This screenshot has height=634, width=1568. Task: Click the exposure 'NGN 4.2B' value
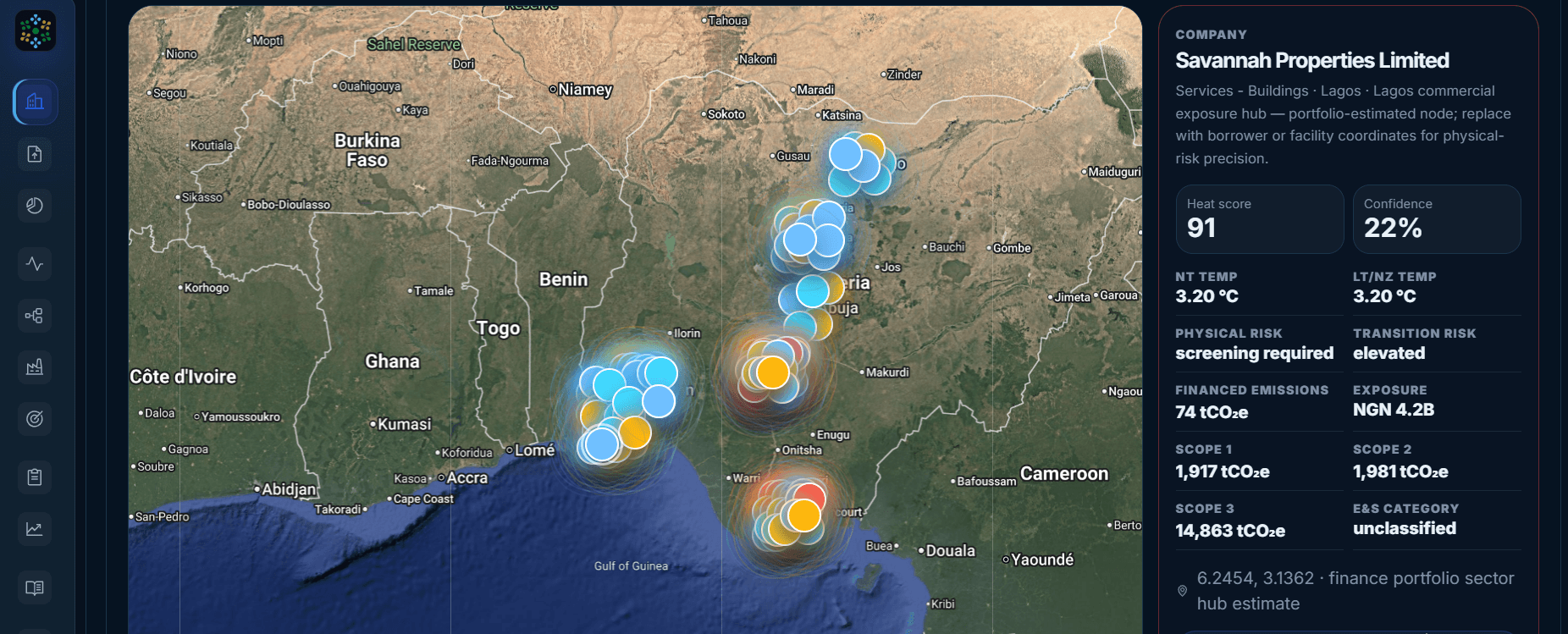pos(1394,410)
